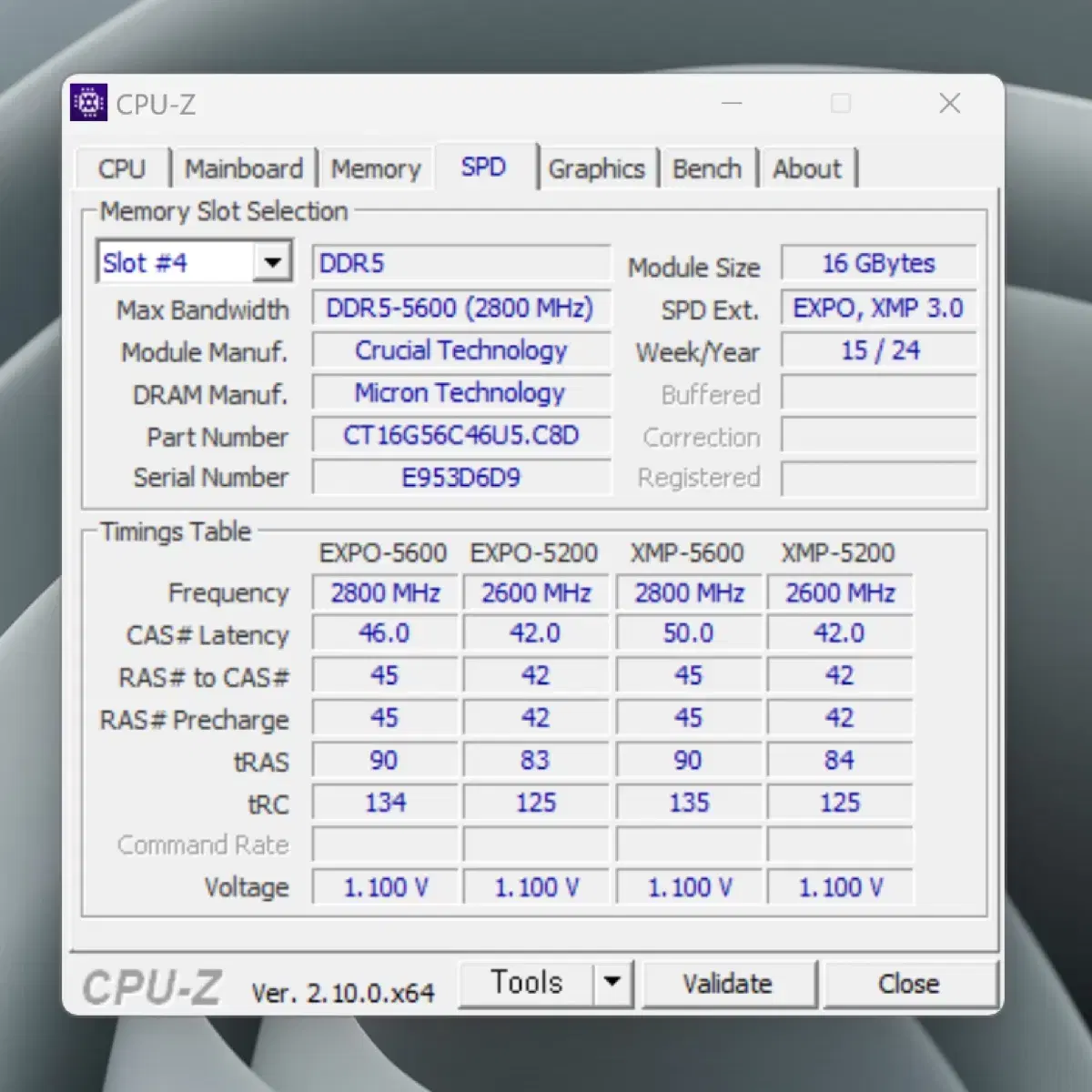Click the CPU-Z app icon in title bar

88,103
